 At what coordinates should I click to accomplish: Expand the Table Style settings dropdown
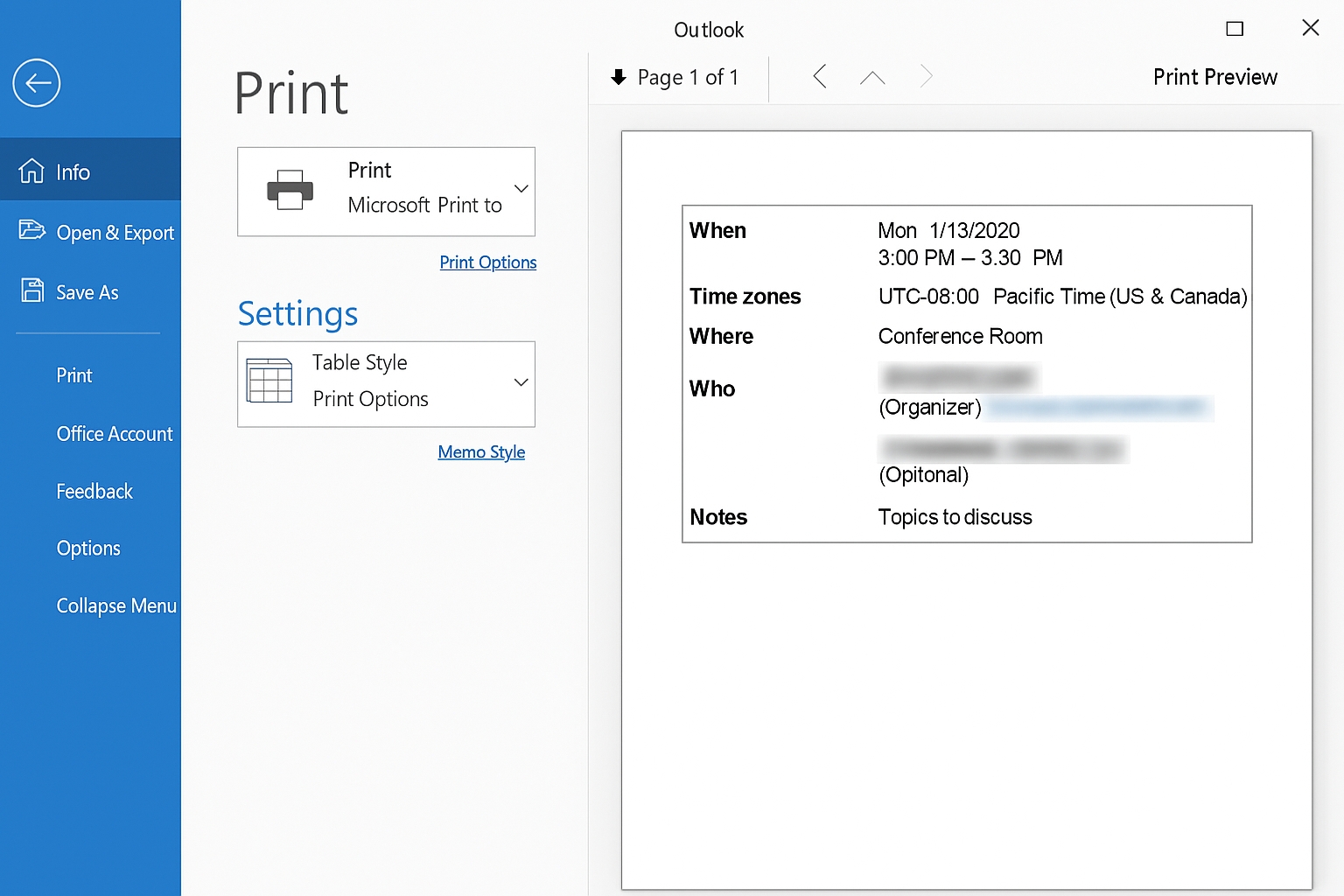tap(521, 382)
